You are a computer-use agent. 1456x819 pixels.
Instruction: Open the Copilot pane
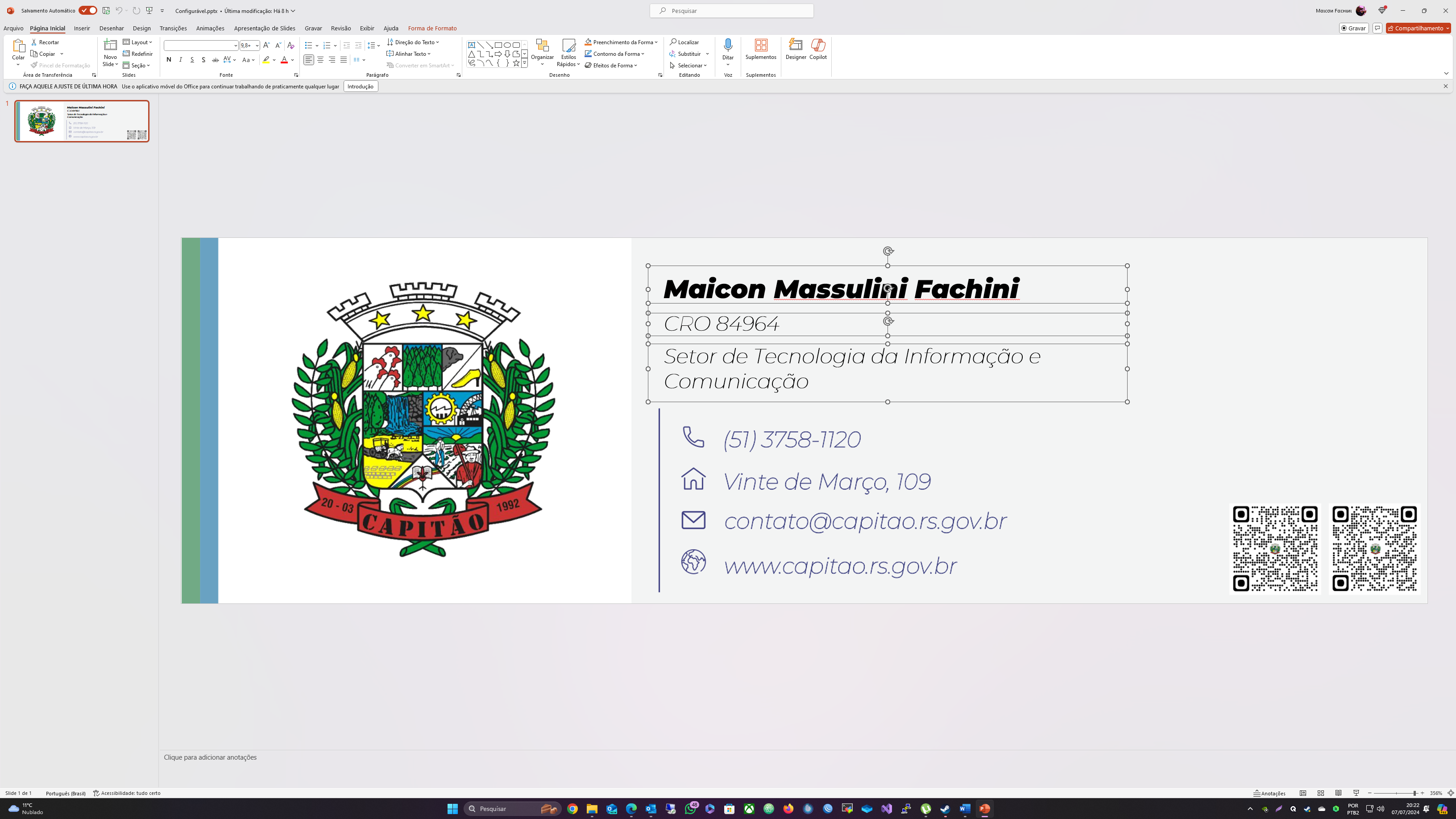click(x=817, y=45)
